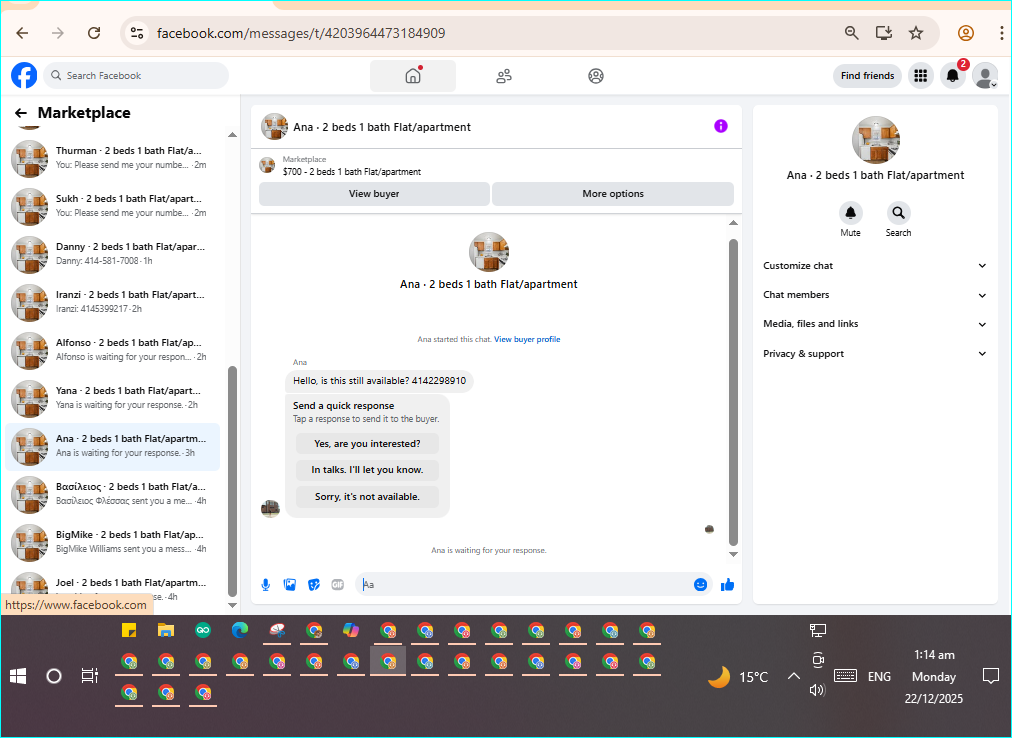
Task: Open Chrome profile icon
Action: (966, 33)
